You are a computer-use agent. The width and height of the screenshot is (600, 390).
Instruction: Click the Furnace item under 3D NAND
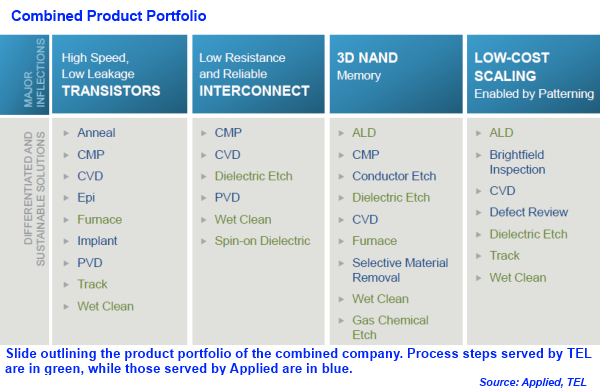pos(375,241)
